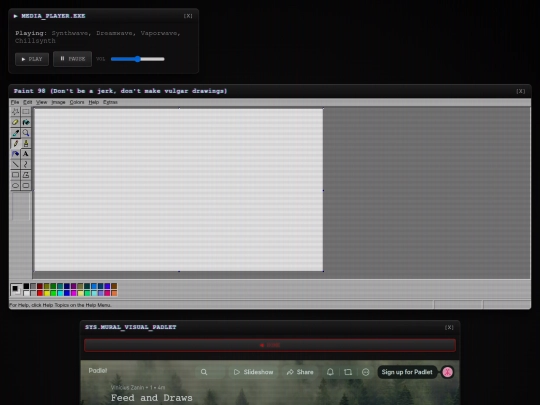This screenshot has height=405, width=540.
Task: Pick the orange color swatch
Action: click(114, 293)
